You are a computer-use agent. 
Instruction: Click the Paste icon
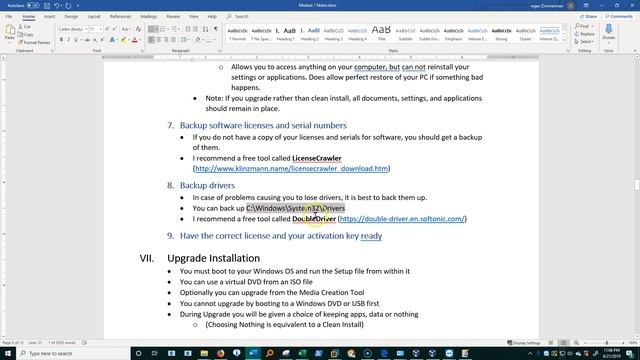coord(10,30)
